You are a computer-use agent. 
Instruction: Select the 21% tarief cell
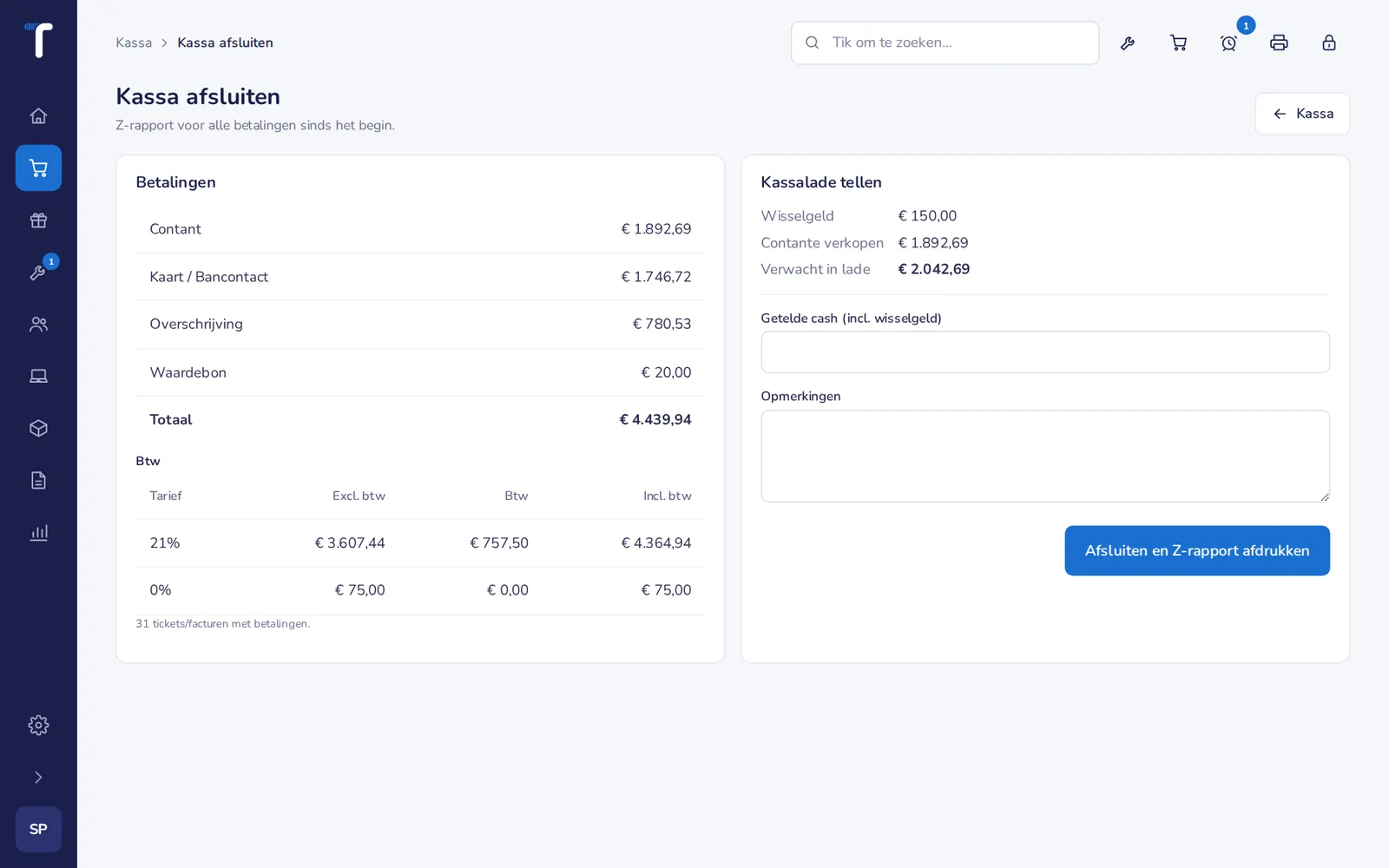click(165, 542)
